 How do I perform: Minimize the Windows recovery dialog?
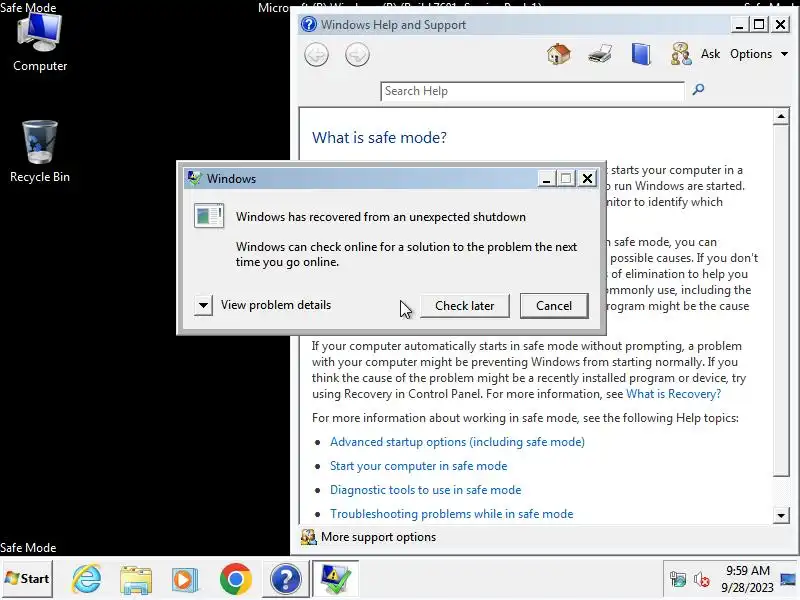click(546, 178)
